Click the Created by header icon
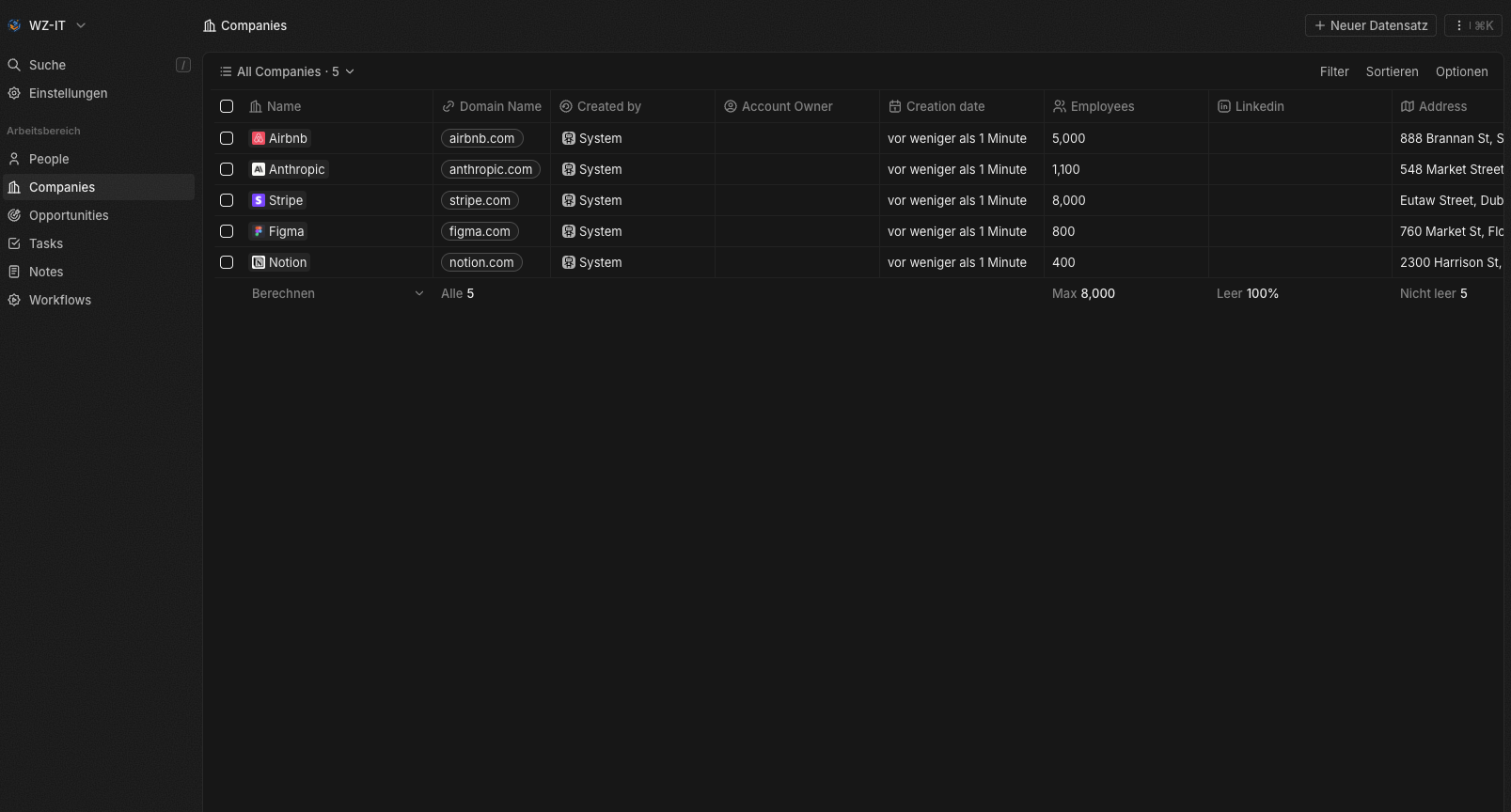The image size is (1511, 812). click(566, 106)
